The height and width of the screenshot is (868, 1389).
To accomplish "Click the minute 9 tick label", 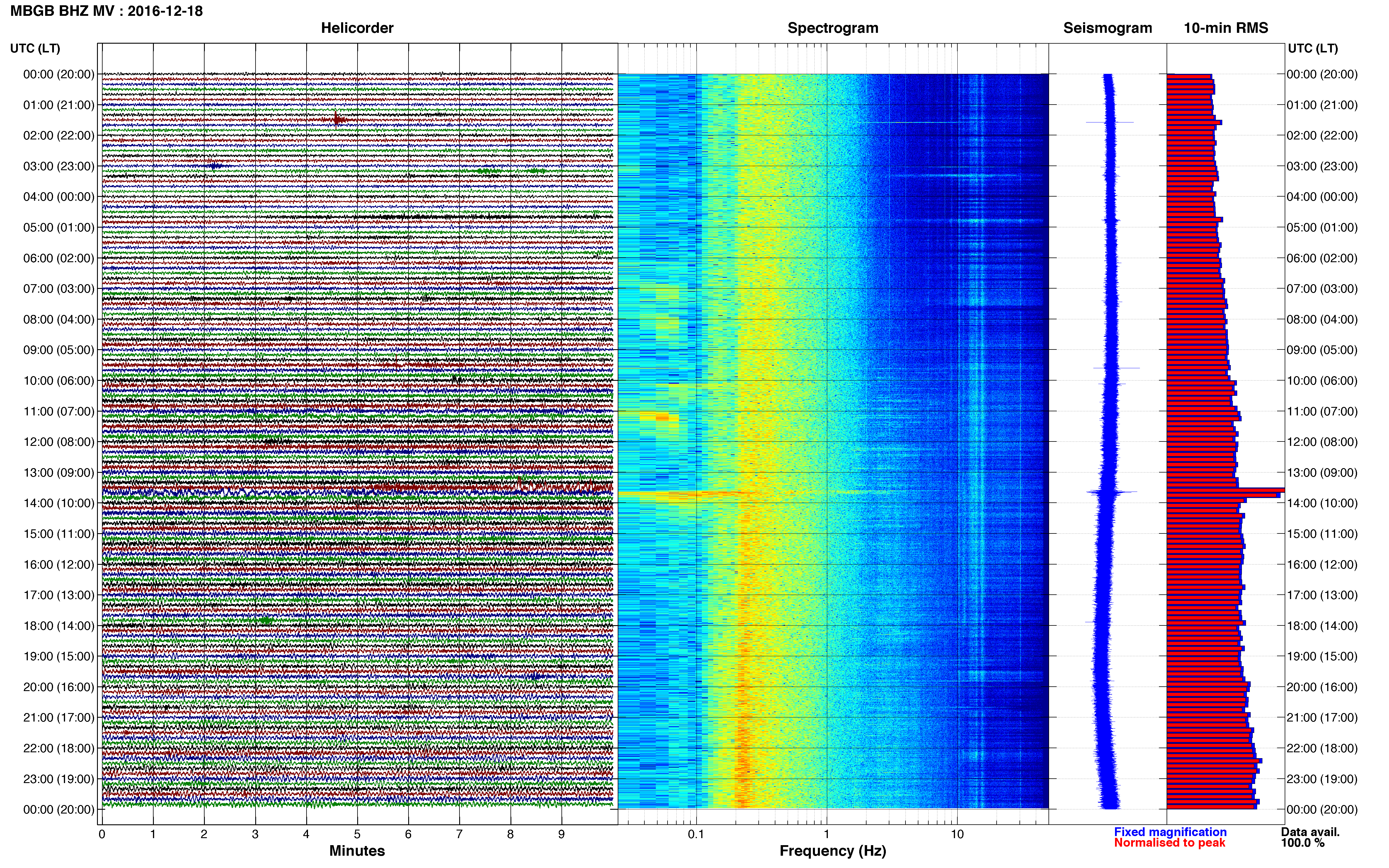I will pyautogui.click(x=561, y=834).
